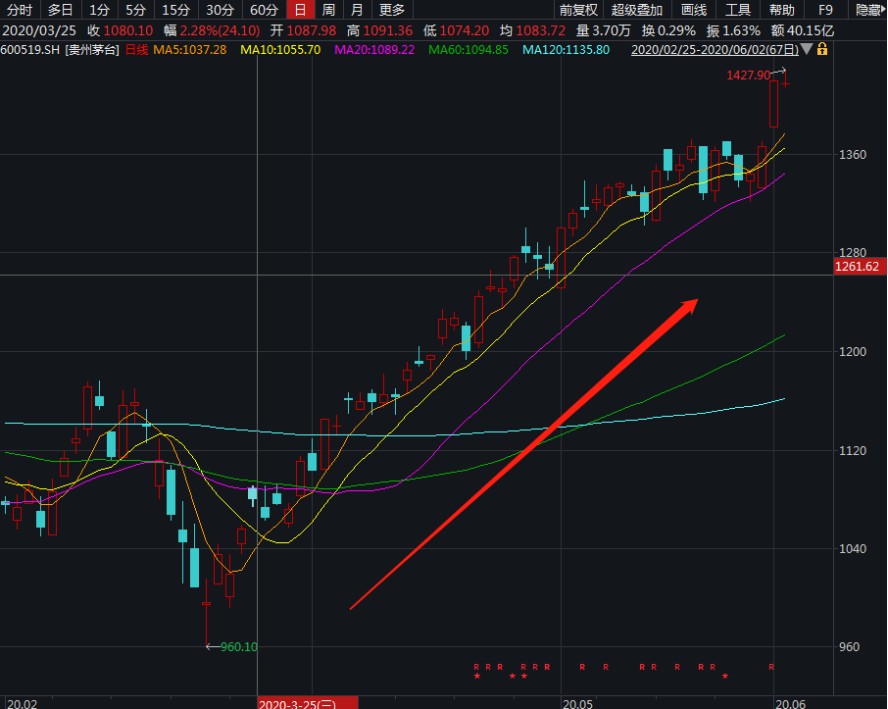
Task: Select the 周 weekly period tab
Action: click(x=328, y=10)
